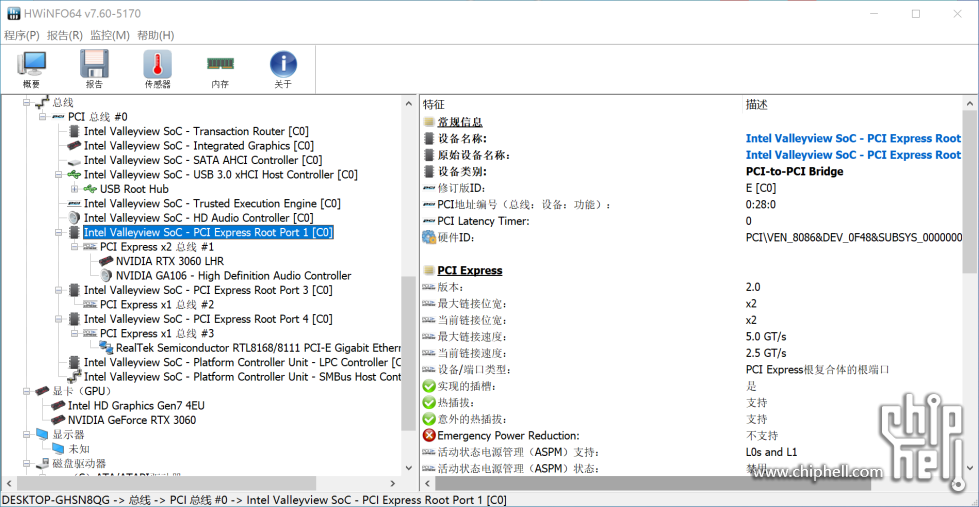Maximize the HWiNFO64 window

[x=916, y=14]
